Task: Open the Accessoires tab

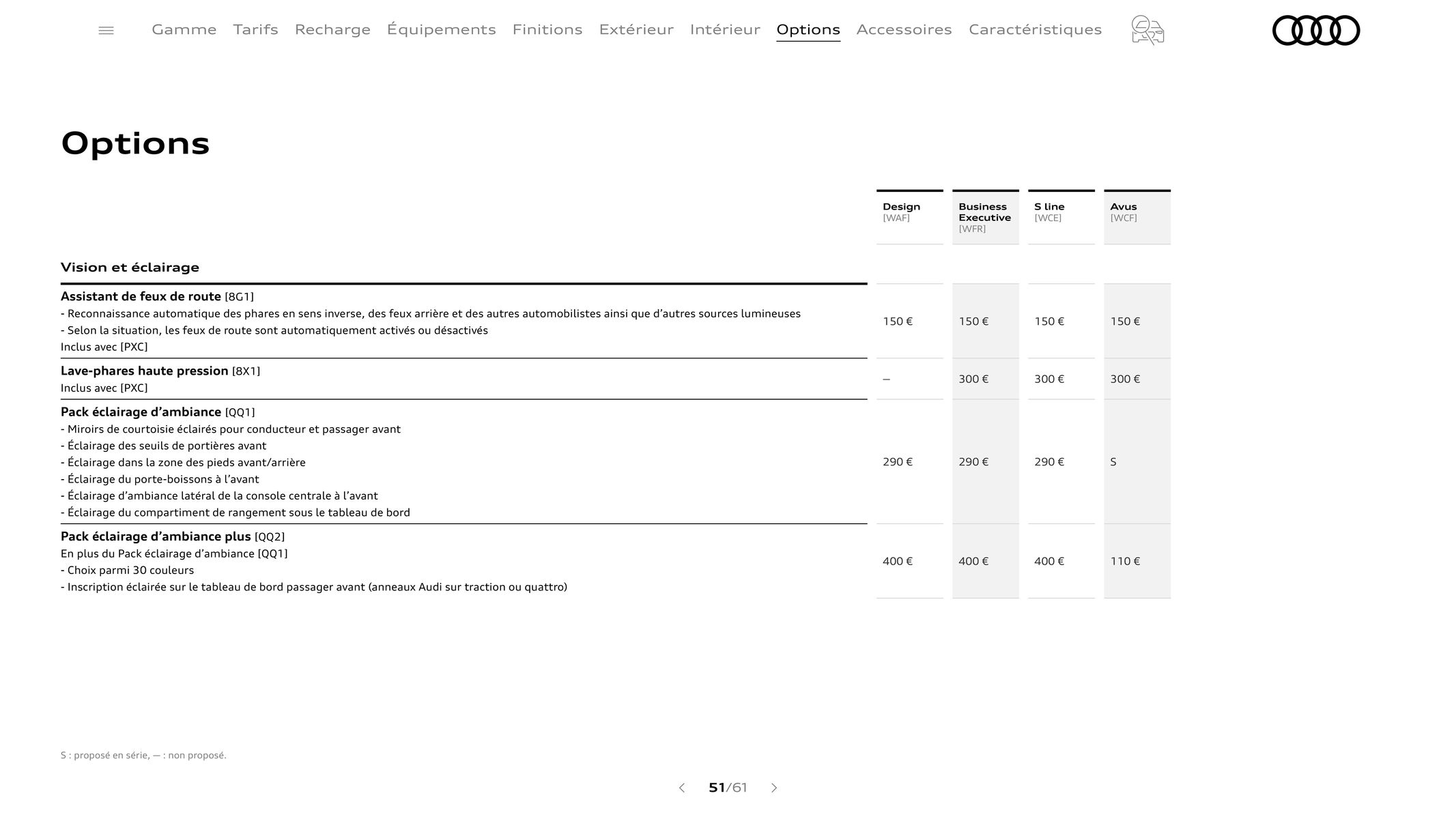Action: pos(904,29)
